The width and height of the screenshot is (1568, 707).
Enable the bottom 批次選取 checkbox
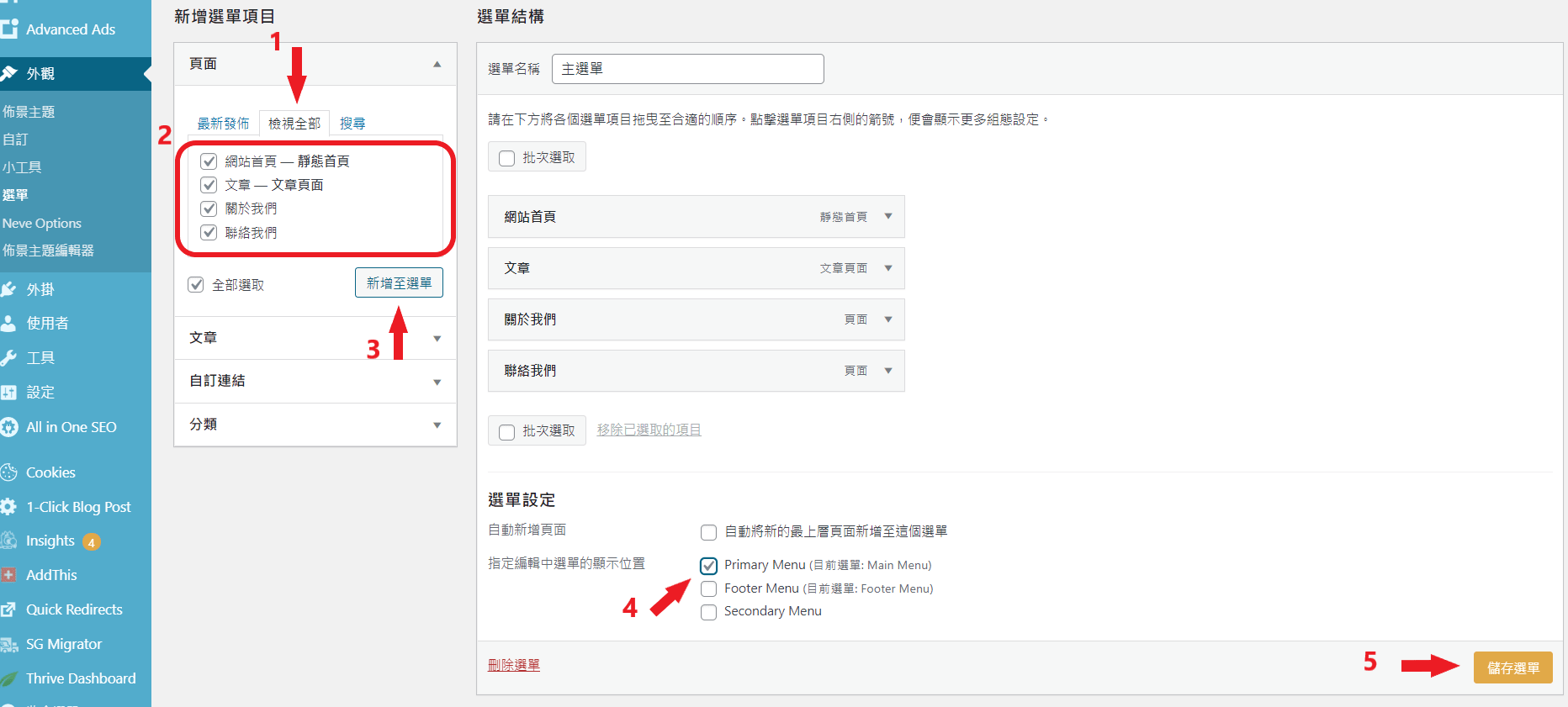click(506, 431)
